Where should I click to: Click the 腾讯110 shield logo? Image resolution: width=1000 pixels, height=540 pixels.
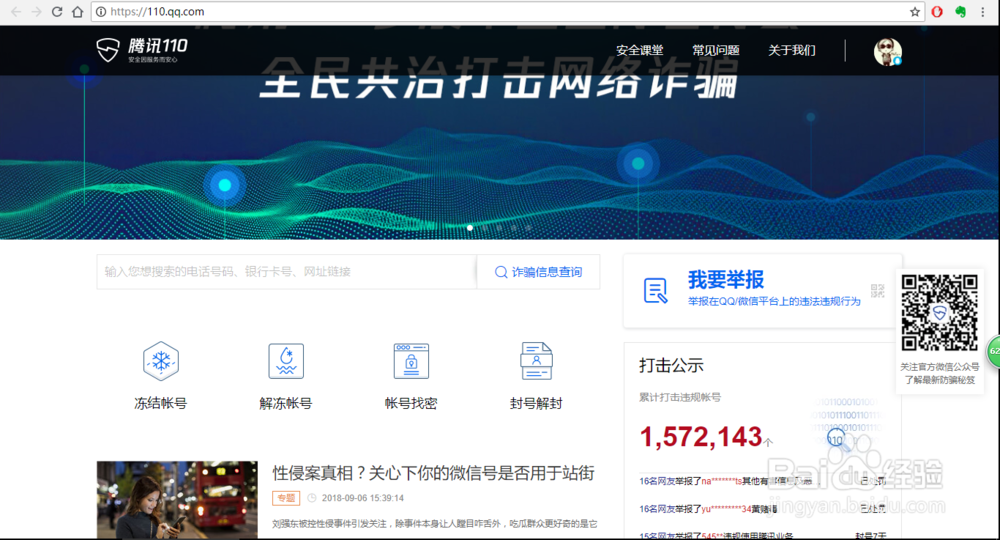pos(108,50)
